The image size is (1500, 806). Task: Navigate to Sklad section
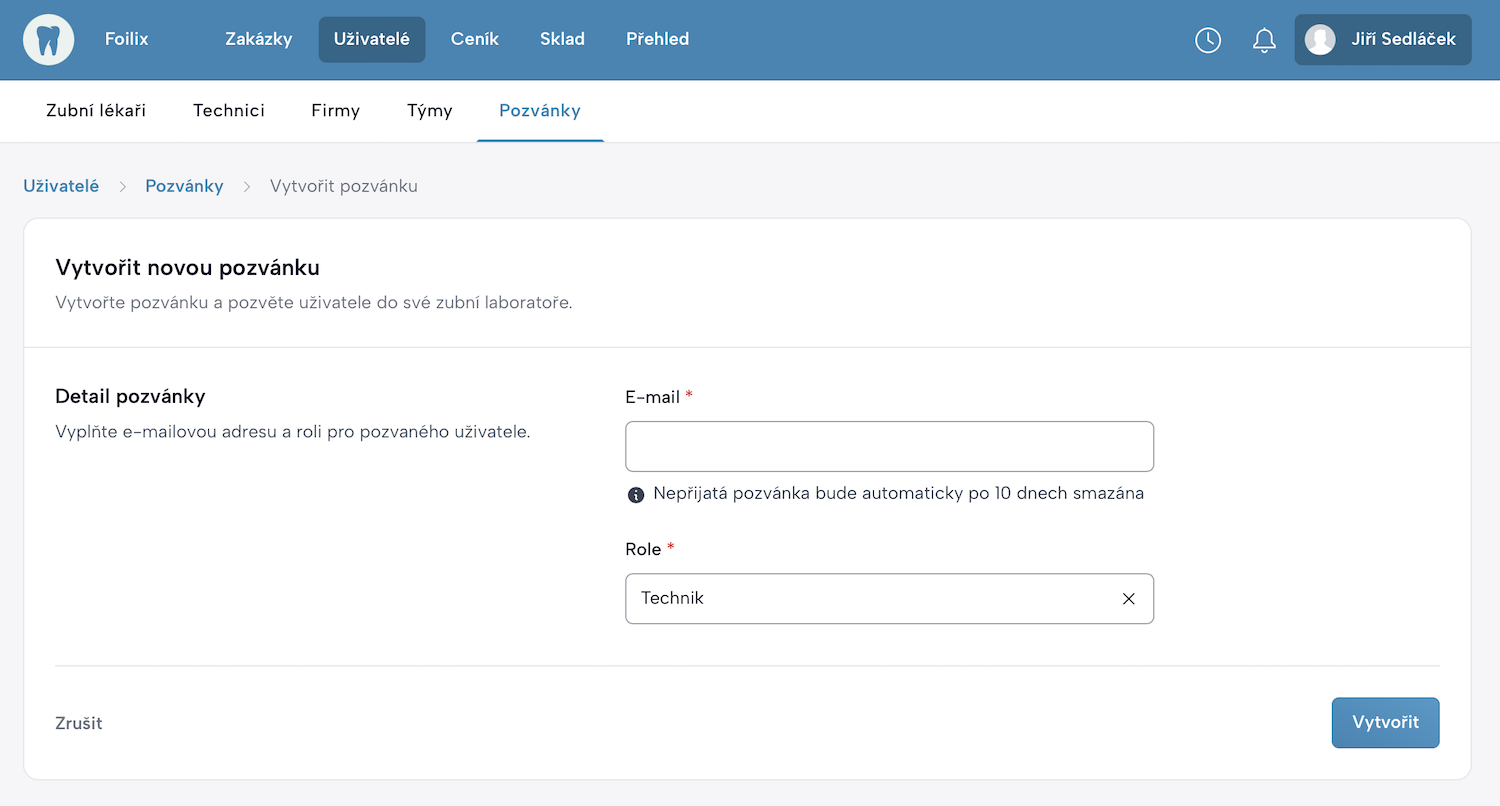562,40
